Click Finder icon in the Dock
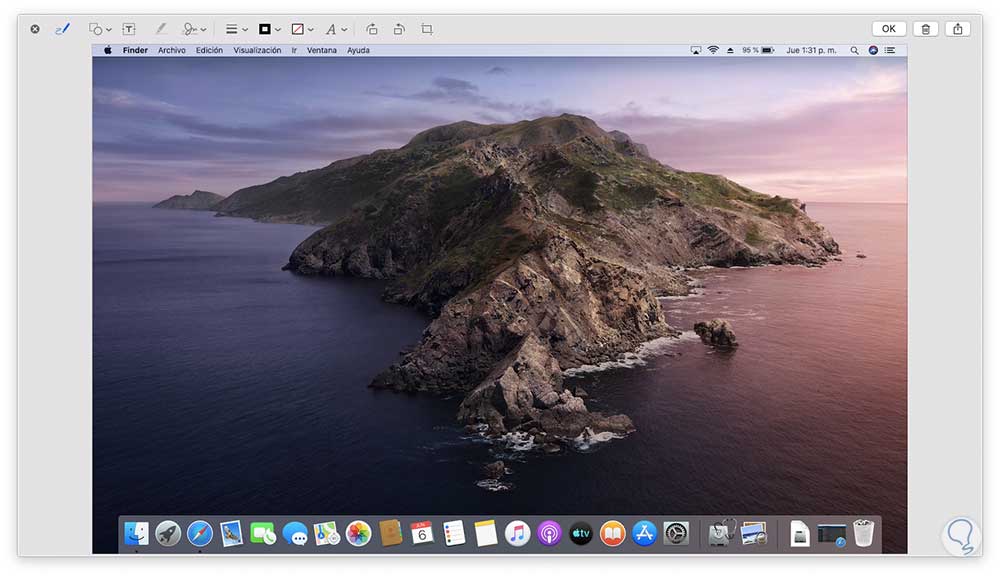The image size is (1000, 577). 136,534
